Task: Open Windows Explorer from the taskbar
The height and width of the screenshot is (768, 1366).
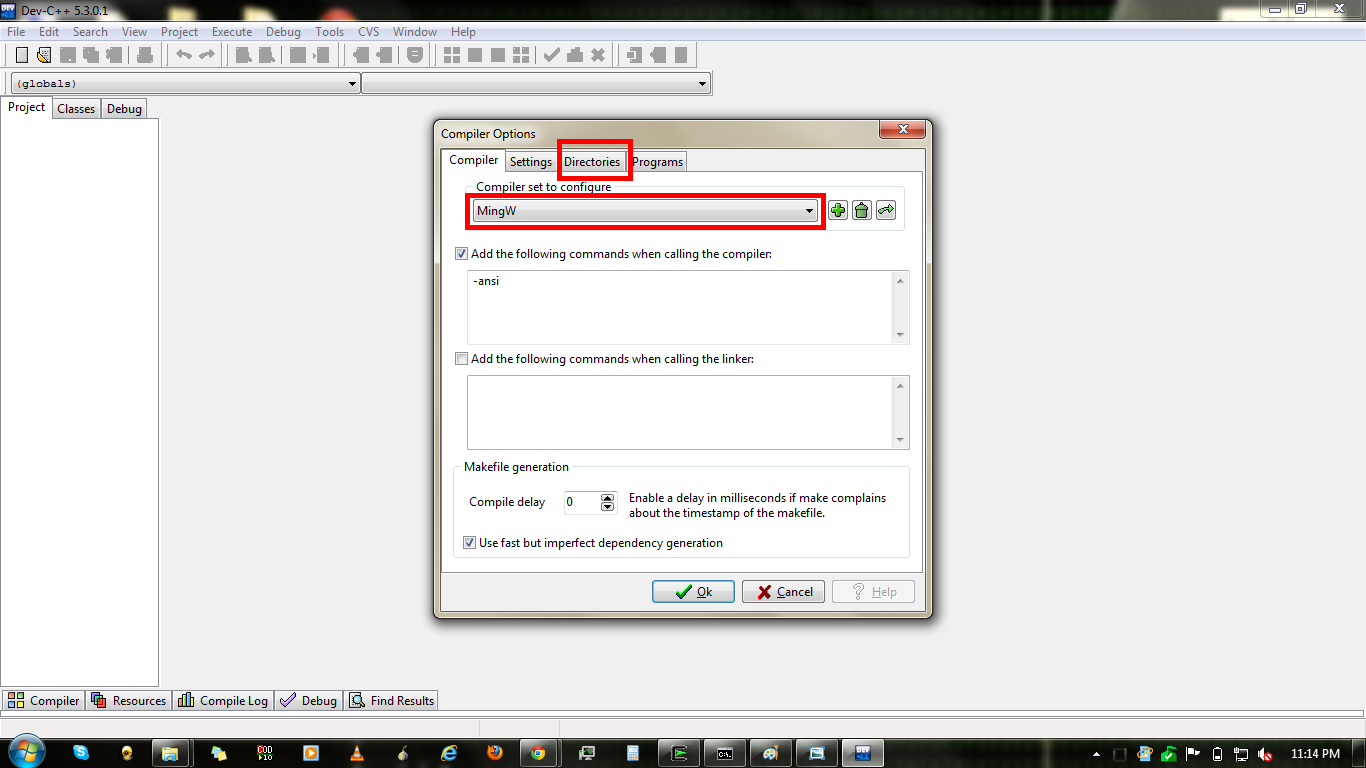Action: (170, 753)
